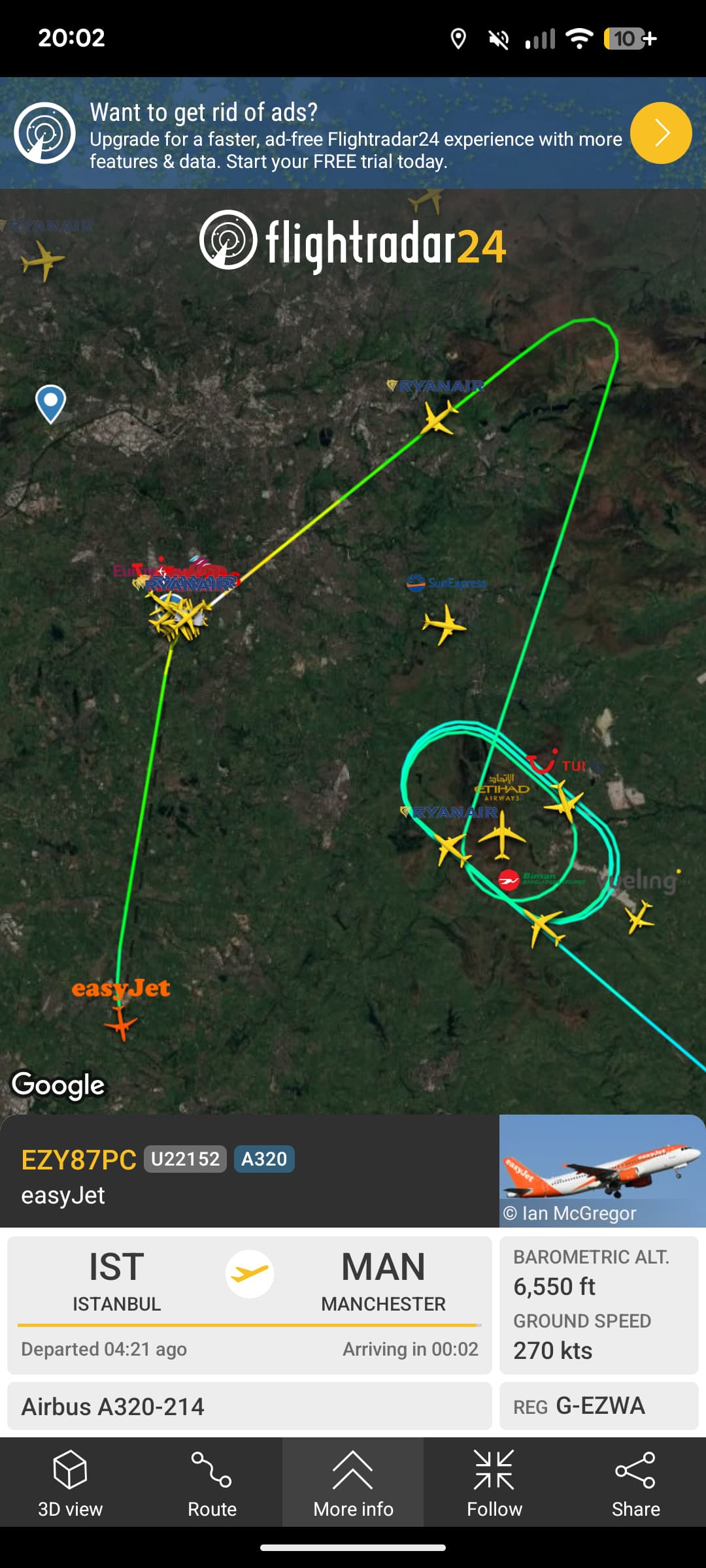Expand the More info panel

(353, 1482)
